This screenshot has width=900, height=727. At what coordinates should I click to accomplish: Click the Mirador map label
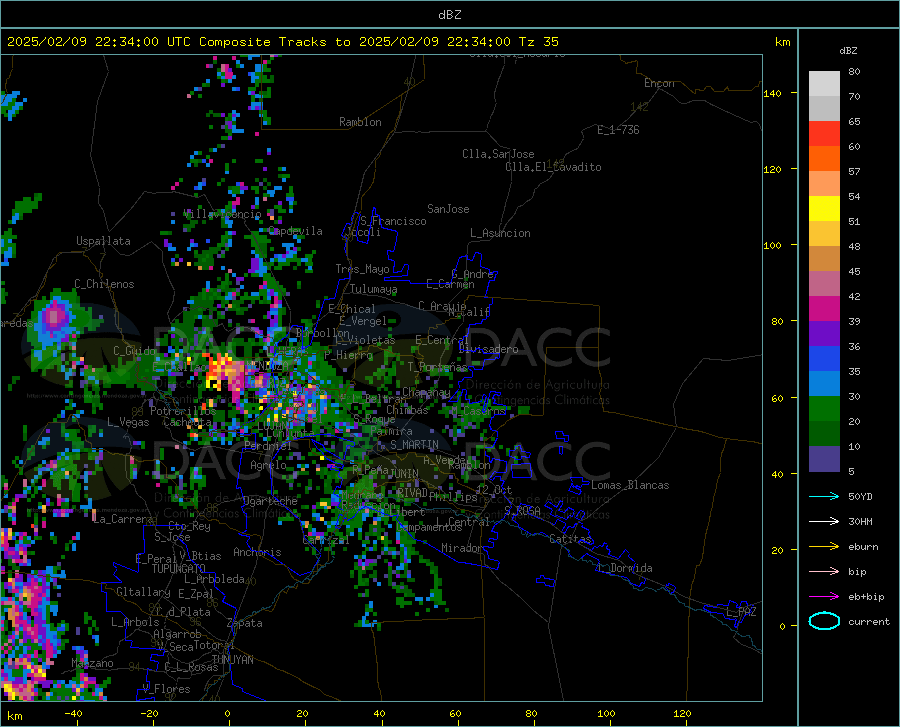pyautogui.click(x=462, y=548)
